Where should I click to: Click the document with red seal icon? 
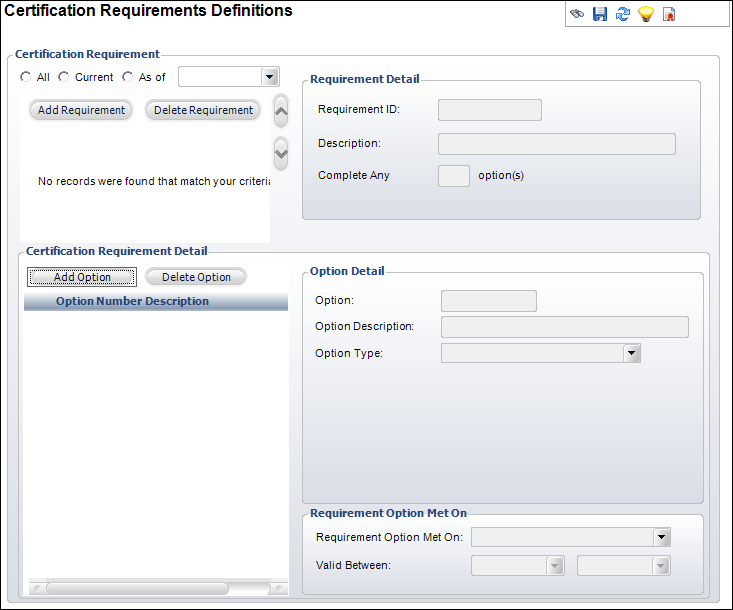tap(669, 14)
